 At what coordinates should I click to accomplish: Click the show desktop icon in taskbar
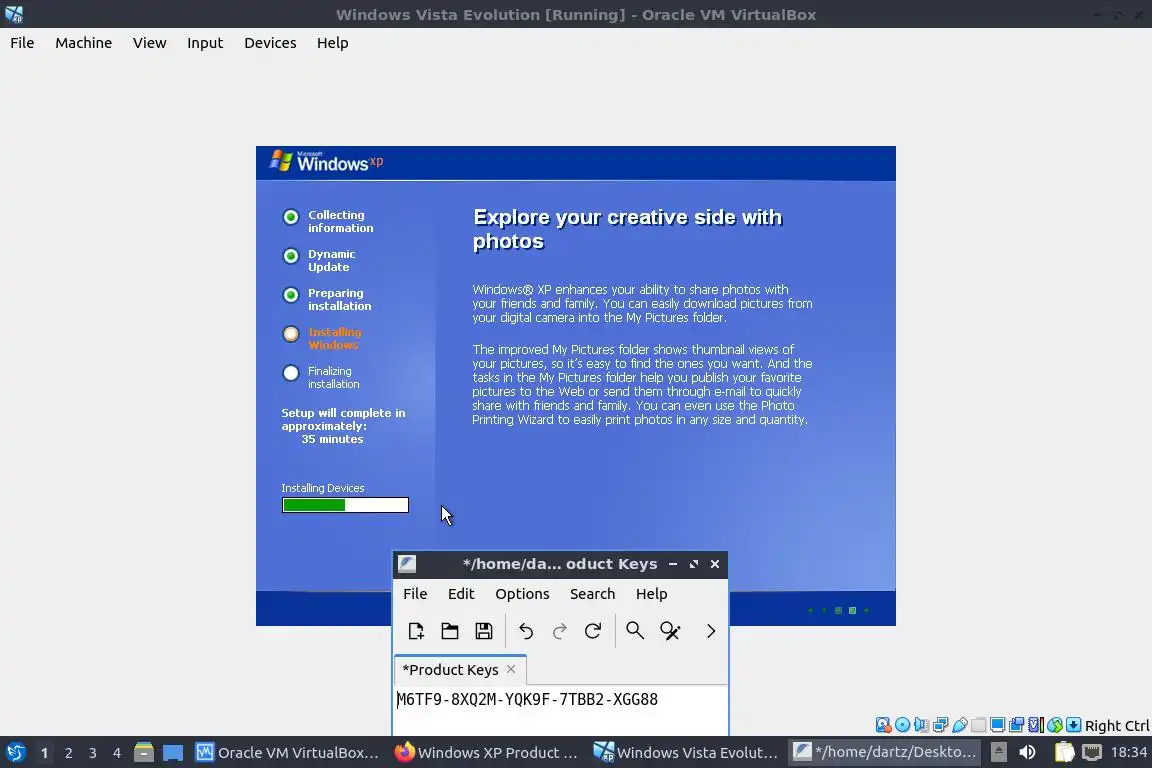coord(173,753)
